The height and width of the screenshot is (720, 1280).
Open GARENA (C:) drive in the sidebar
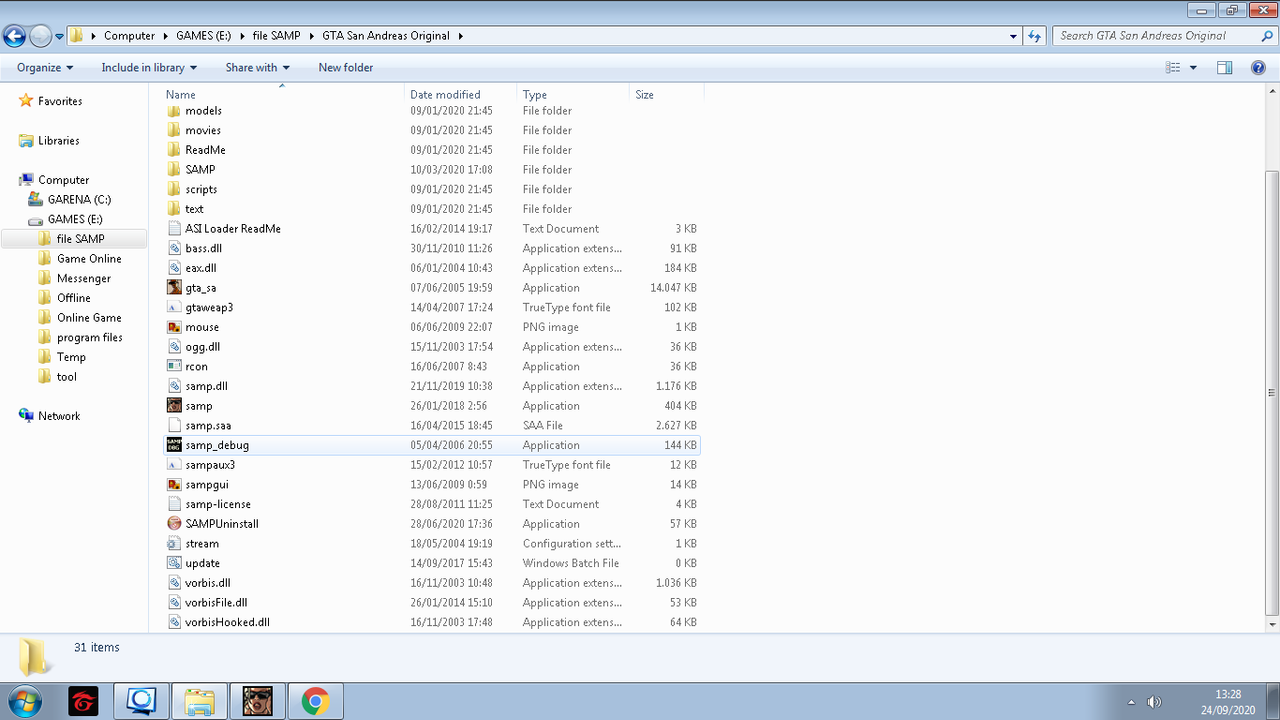[x=79, y=200]
